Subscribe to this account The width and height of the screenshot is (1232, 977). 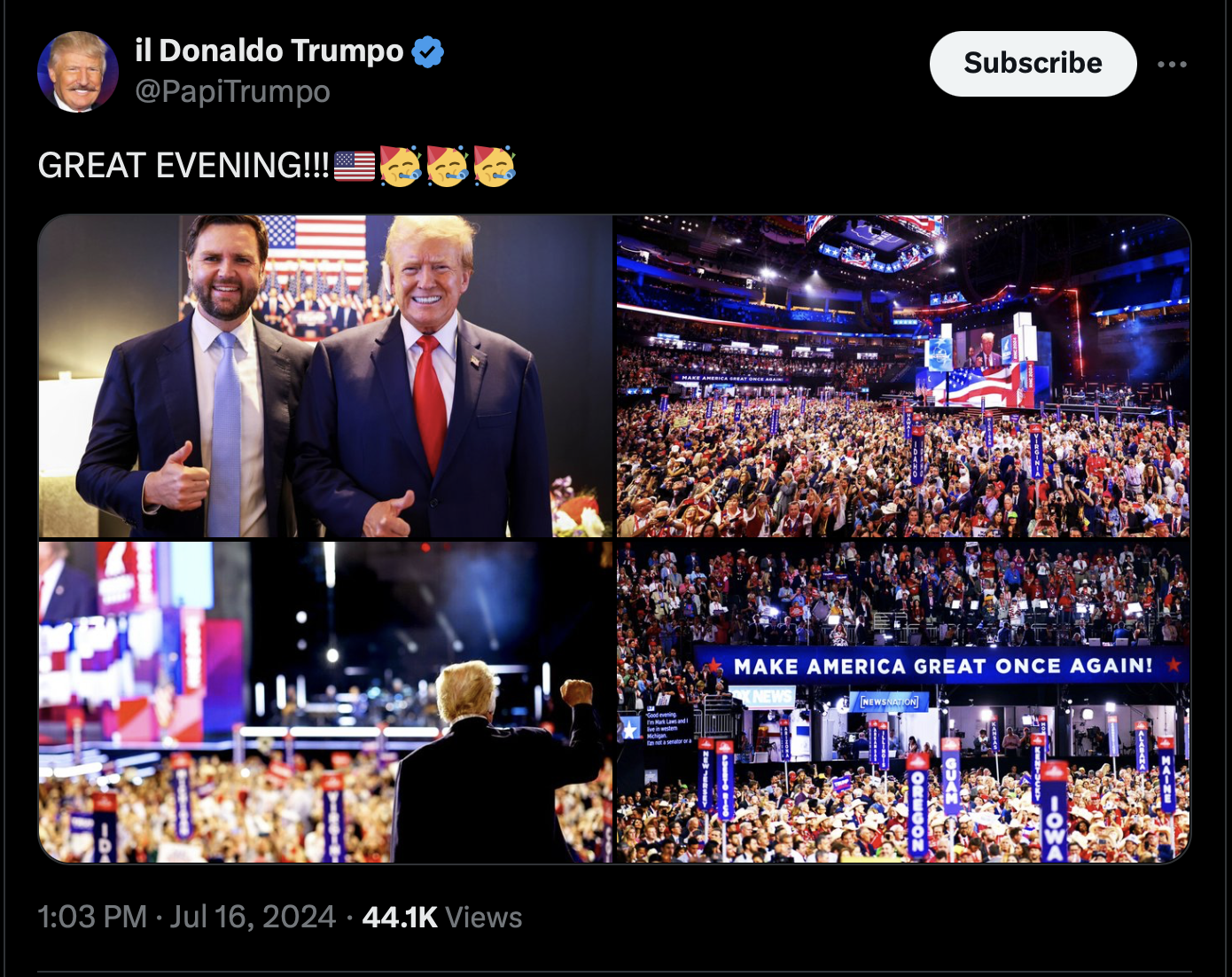(1033, 64)
